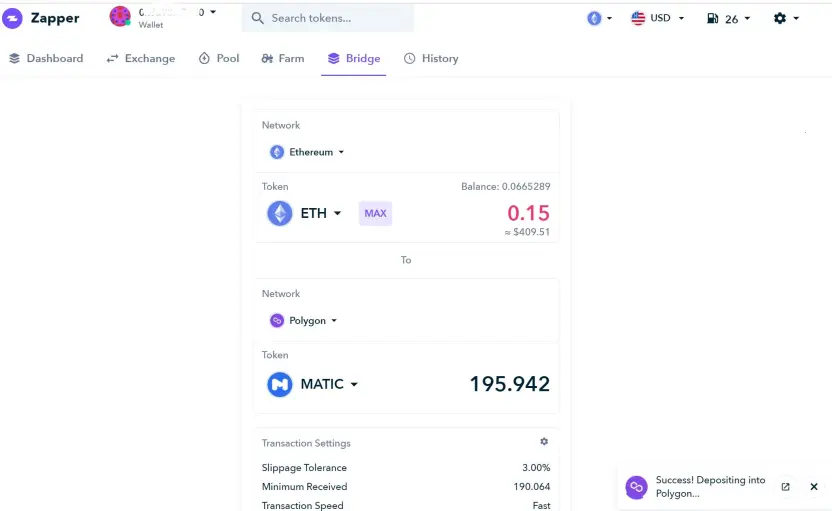Edit the 0.15 amount field
The width and height of the screenshot is (832, 511).
(x=528, y=213)
